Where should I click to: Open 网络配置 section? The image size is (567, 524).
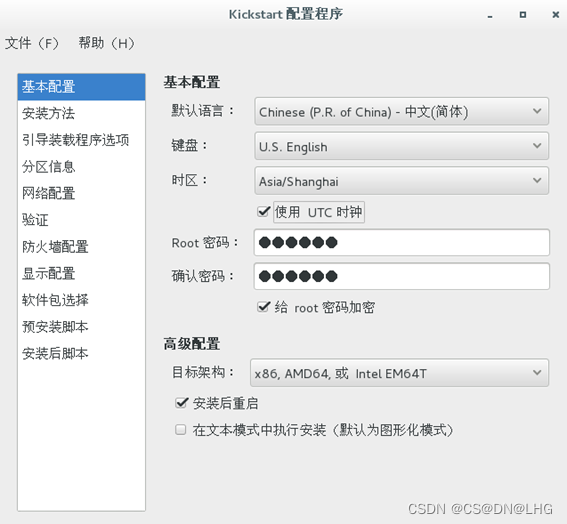point(81,193)
